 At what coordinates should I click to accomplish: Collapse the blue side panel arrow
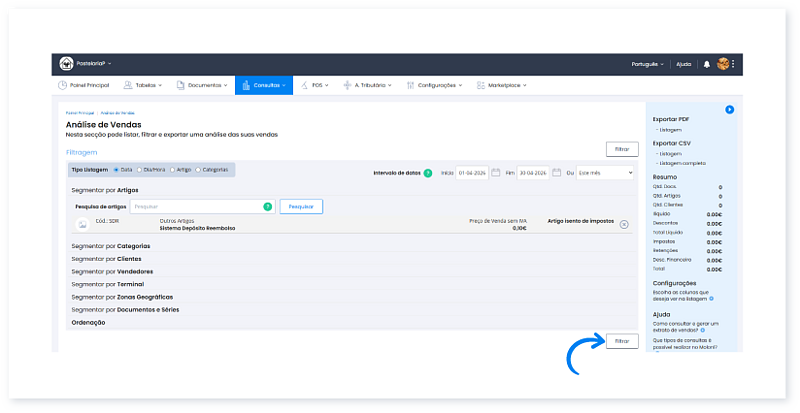pos(730,109)
